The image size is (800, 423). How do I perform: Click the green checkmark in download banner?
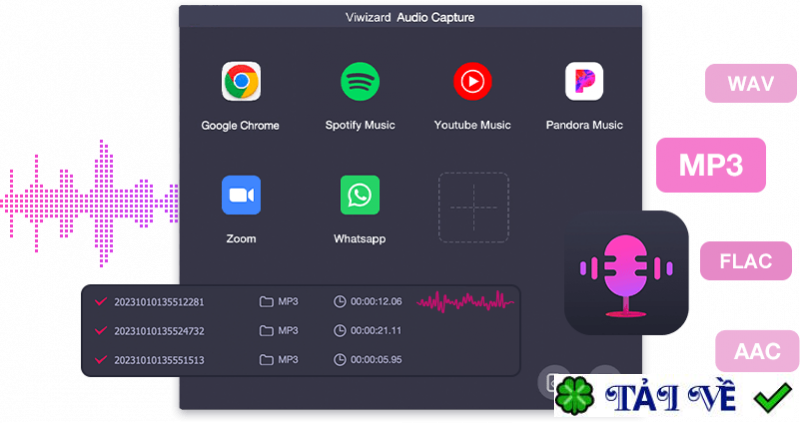(773, 397)
